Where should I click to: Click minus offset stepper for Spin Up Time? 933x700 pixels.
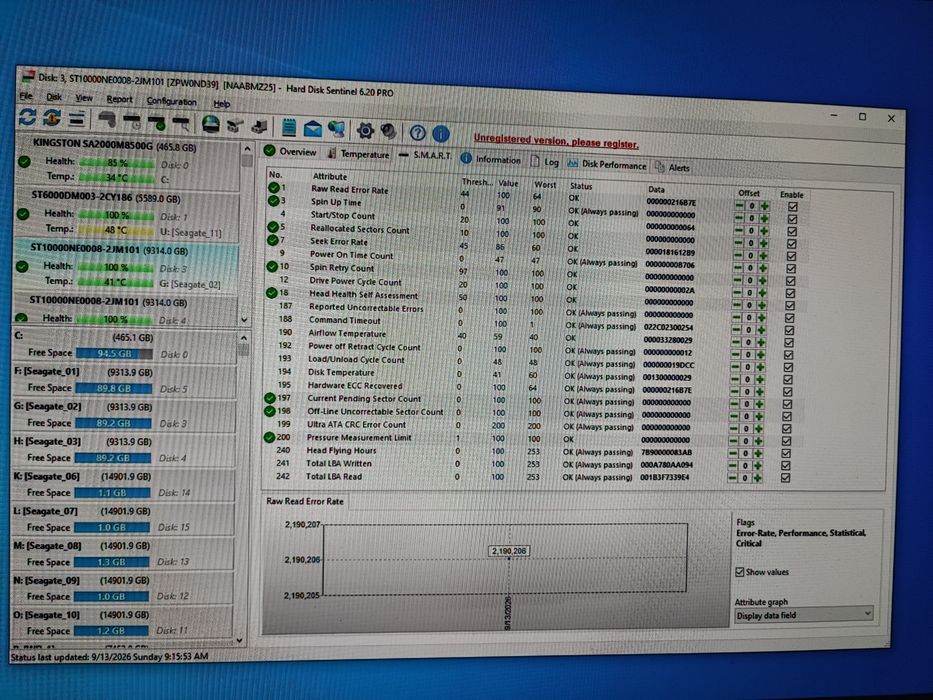739,218
